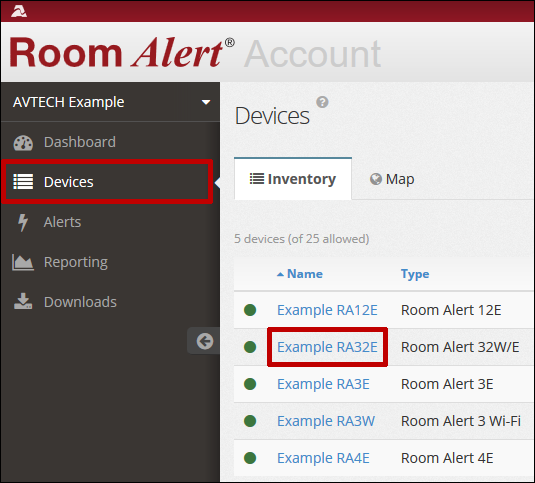Sort devices by the Type column
535x483 pixels.
[x=415, y=274]
